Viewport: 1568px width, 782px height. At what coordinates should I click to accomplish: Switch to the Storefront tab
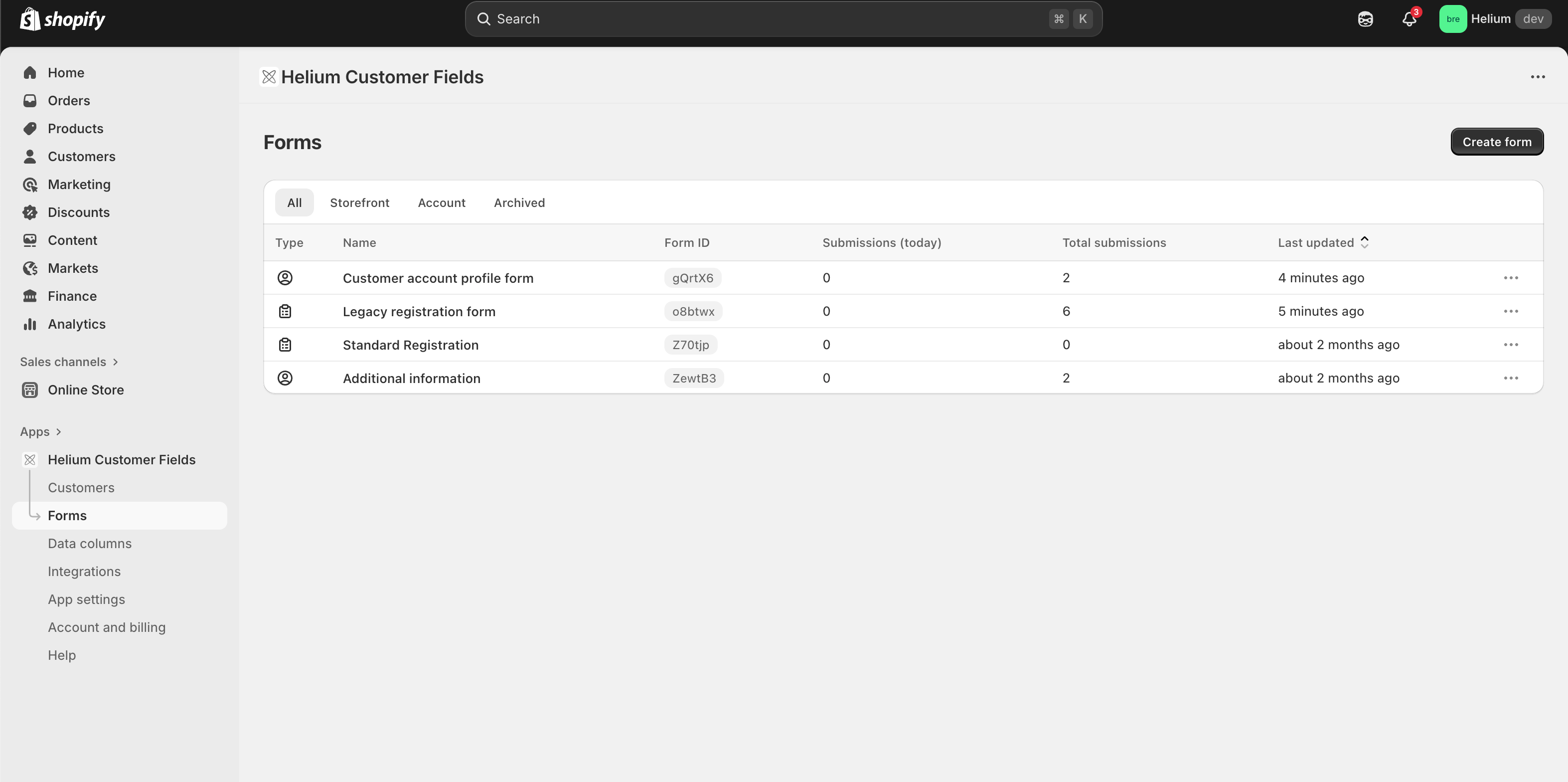coord(360,203)
